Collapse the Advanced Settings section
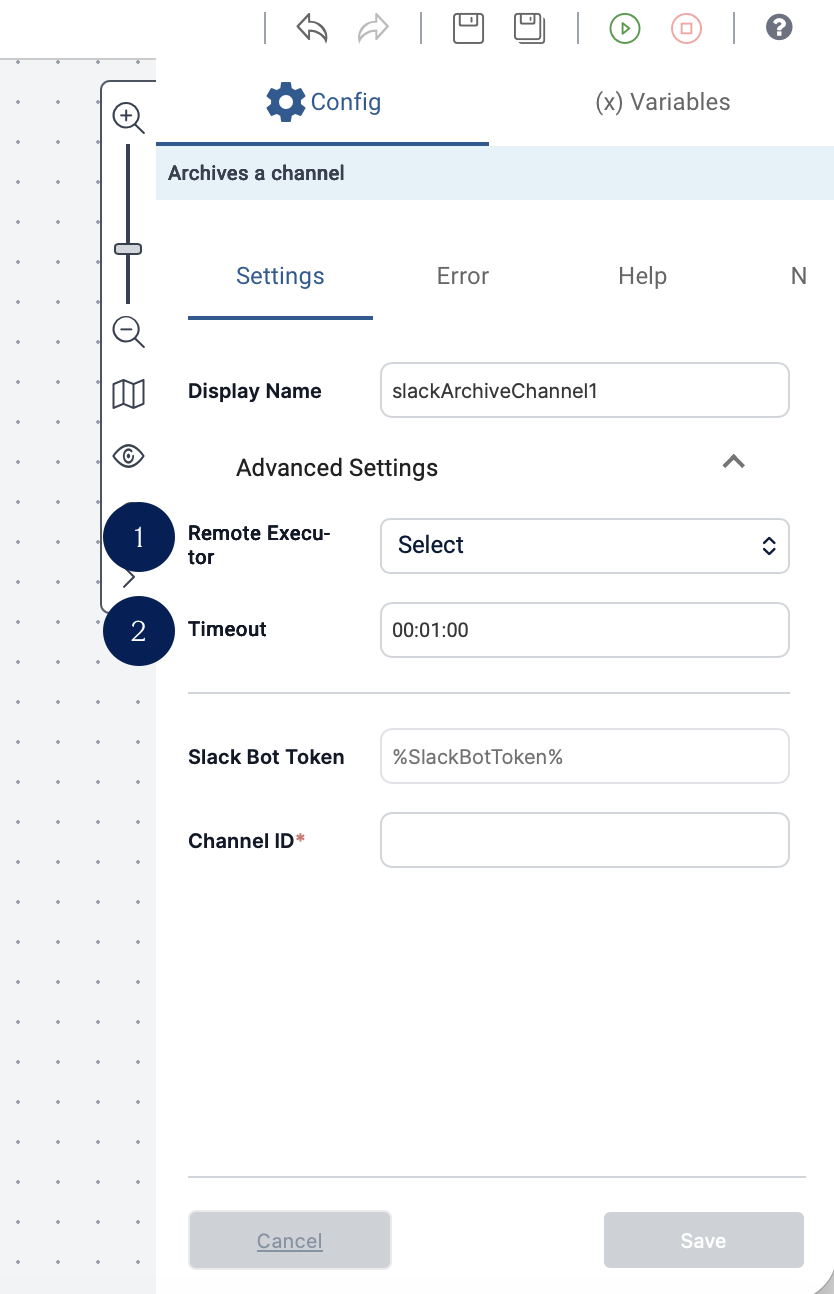 coord(733,461)
